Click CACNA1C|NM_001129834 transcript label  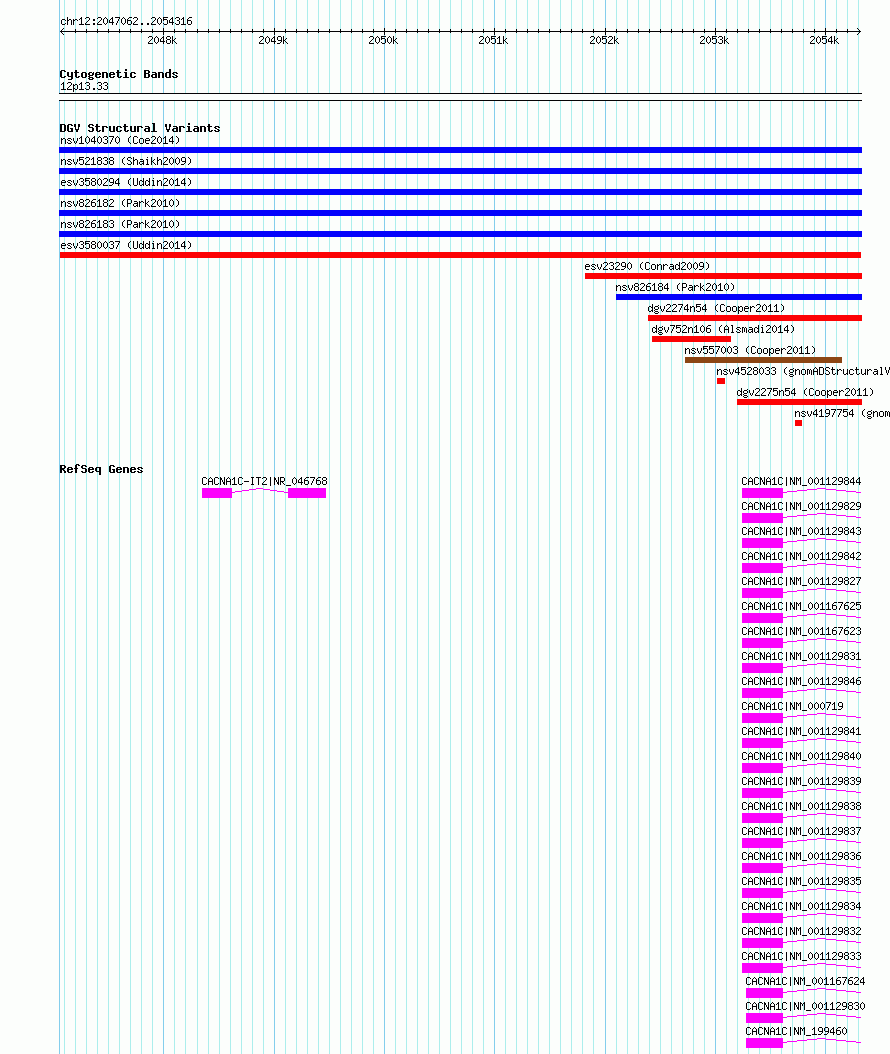(801, 905)
